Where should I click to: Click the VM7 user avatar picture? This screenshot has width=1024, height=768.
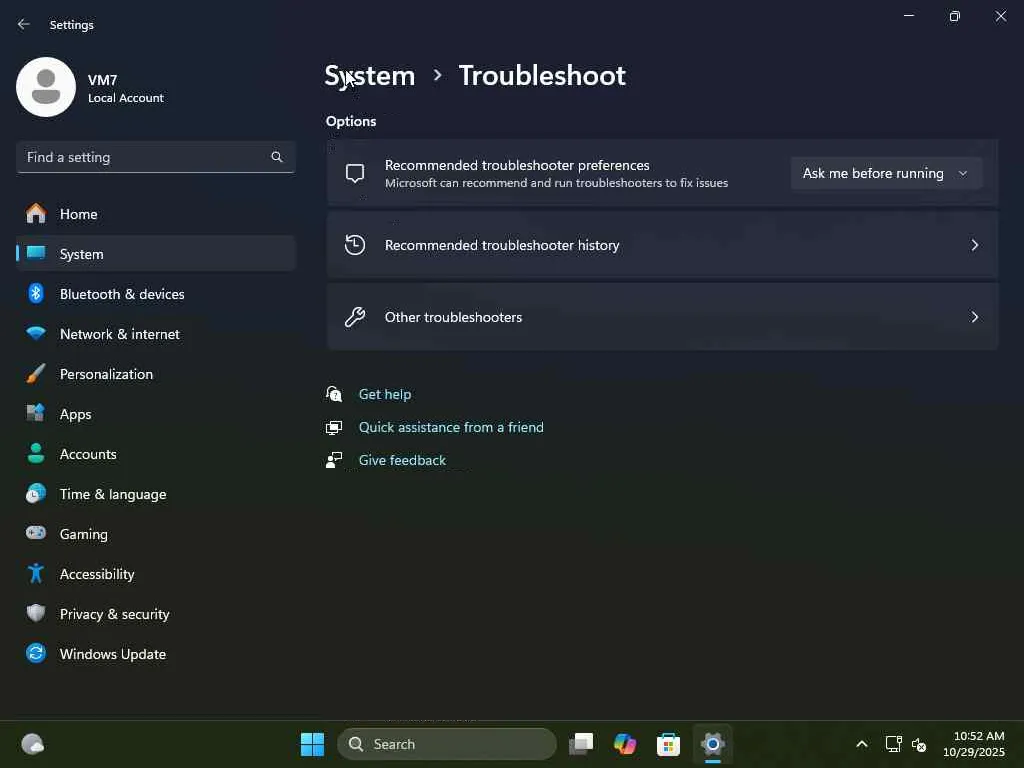[x=46, y=87]
